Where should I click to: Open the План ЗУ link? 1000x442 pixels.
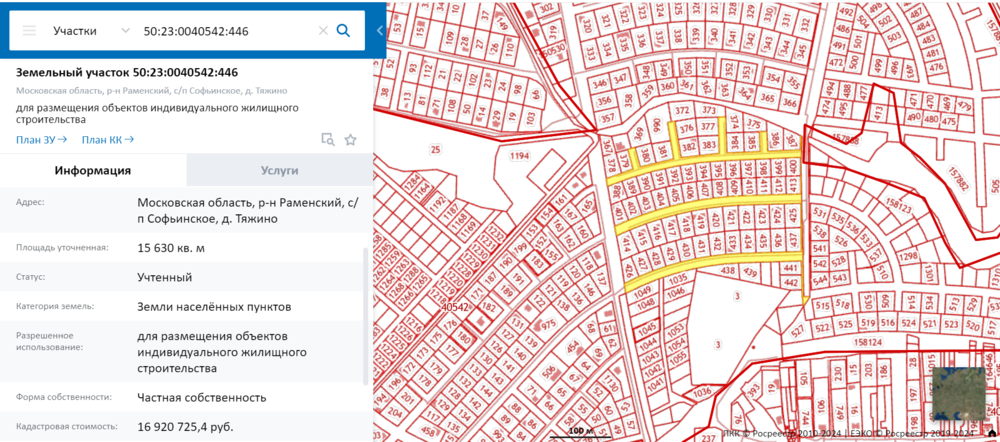point(41,140)
